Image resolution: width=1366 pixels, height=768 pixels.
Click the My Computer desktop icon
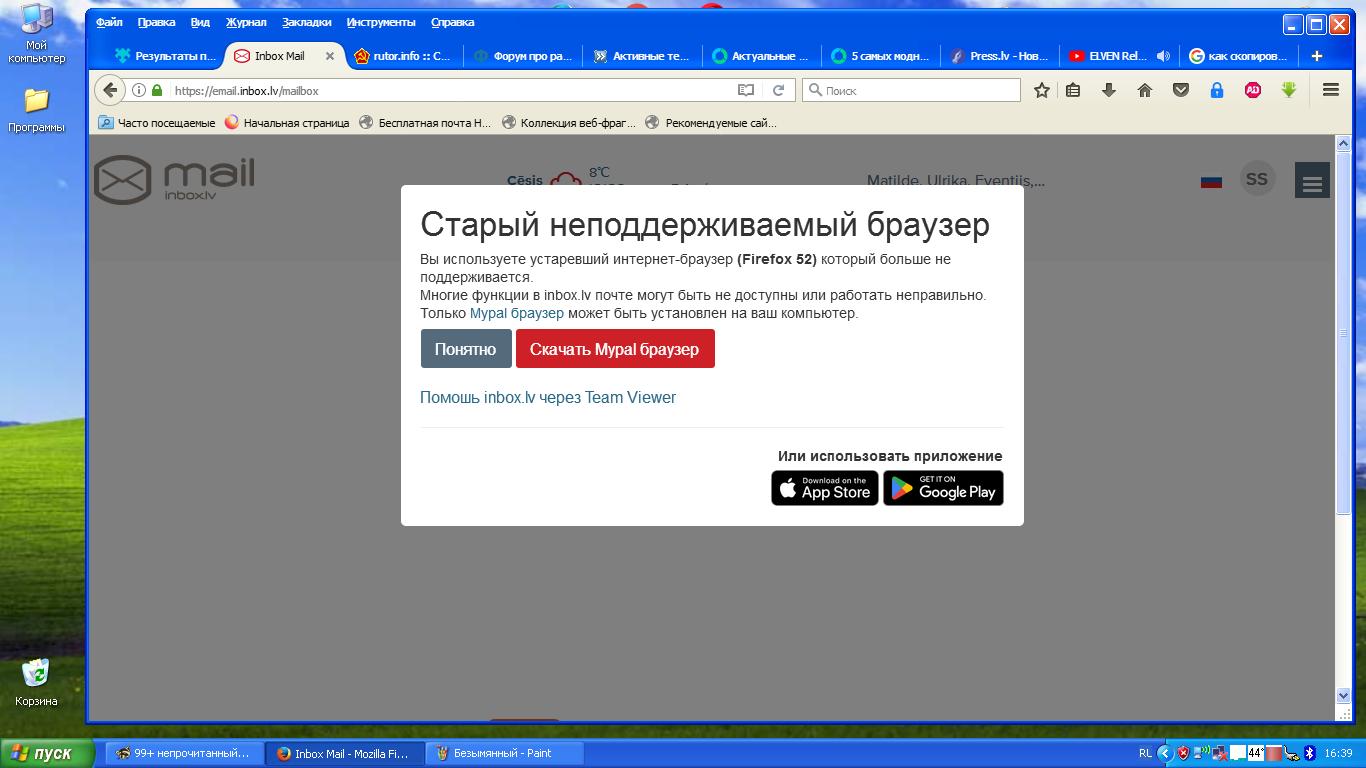(37, 33)
